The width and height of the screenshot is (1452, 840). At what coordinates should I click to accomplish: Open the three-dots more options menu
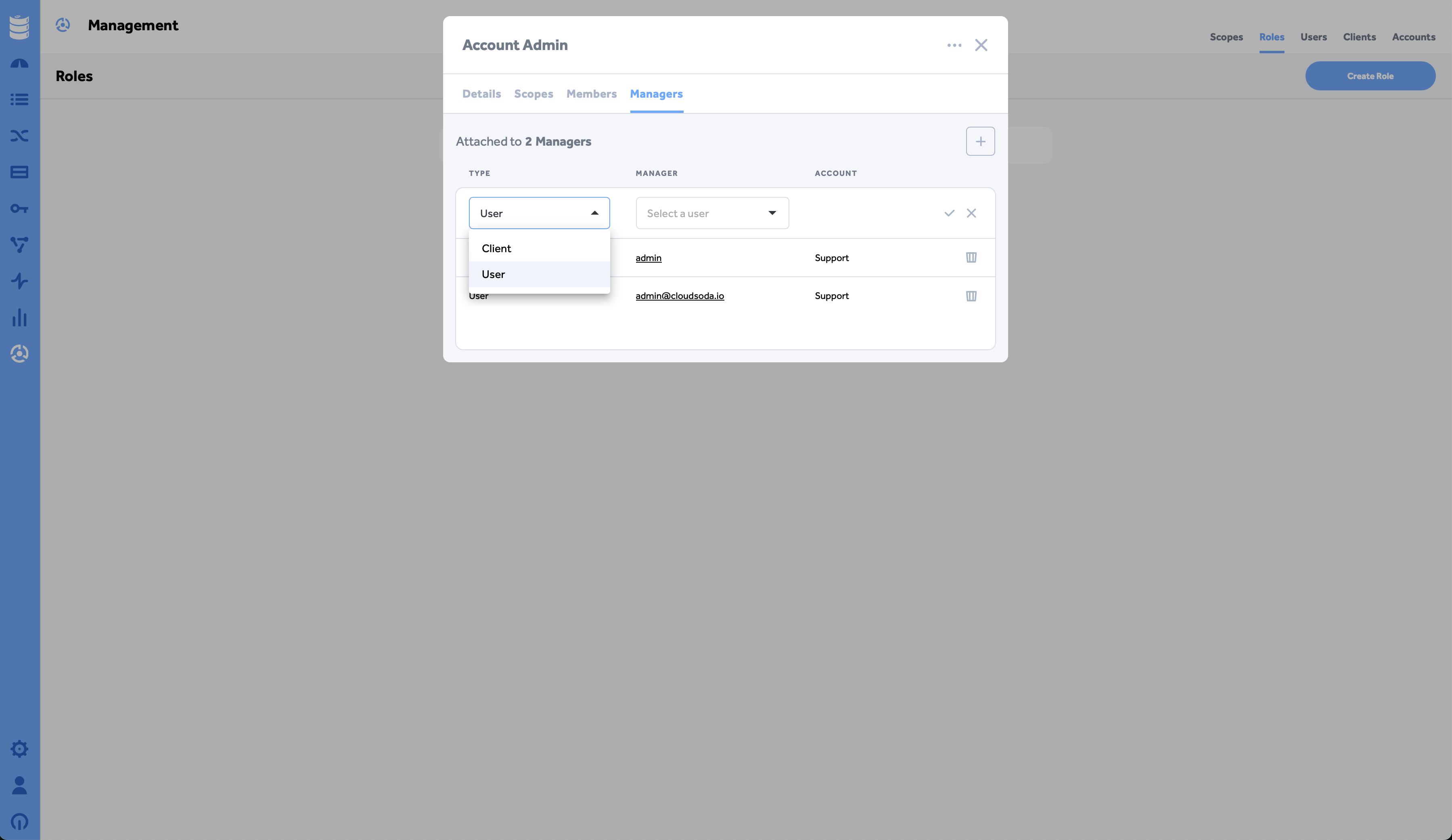(x=954, y=45)
